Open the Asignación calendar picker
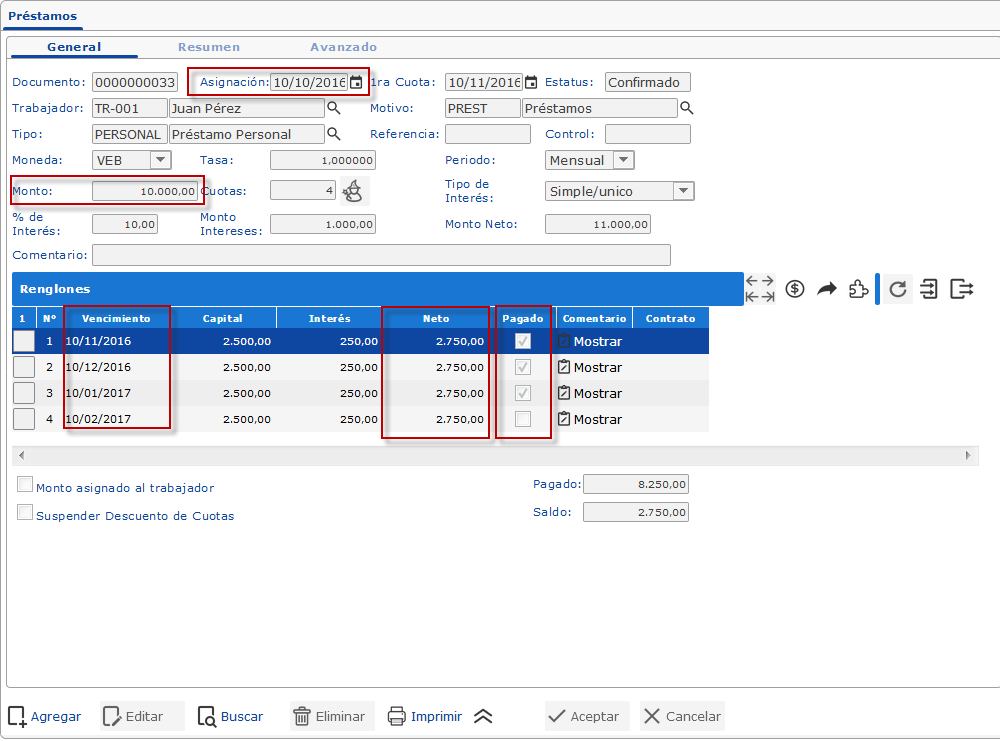1000x741 pixels. click(x=356, y=83)
